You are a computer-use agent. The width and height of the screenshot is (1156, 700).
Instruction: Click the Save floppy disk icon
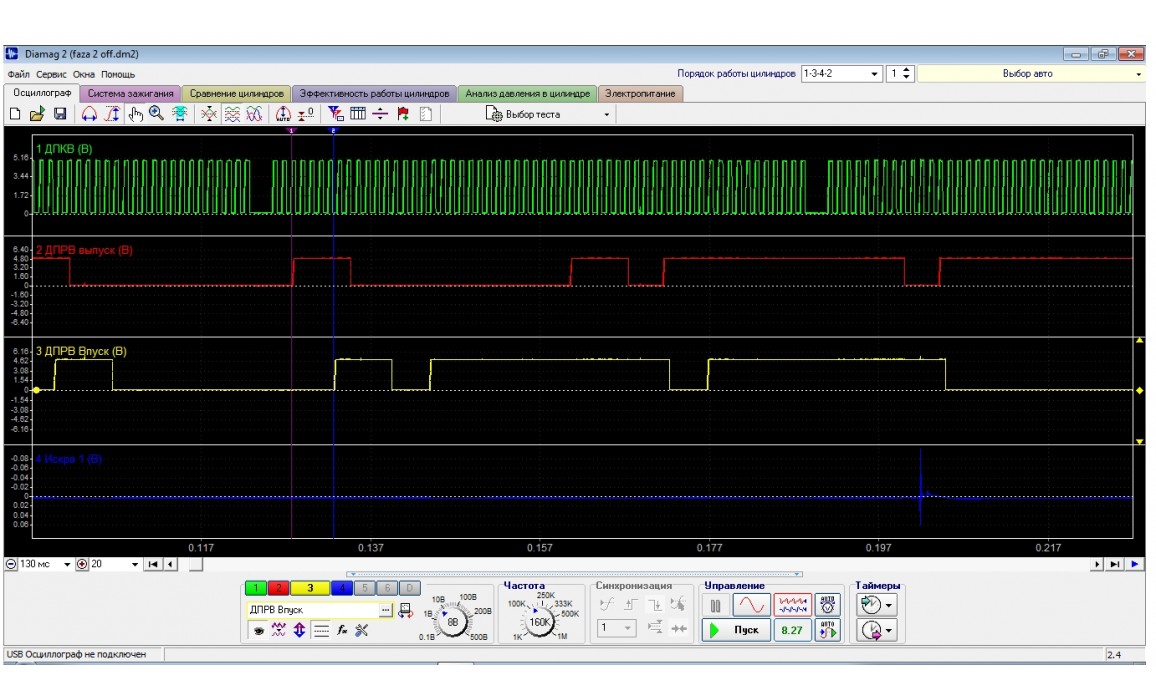59,114
